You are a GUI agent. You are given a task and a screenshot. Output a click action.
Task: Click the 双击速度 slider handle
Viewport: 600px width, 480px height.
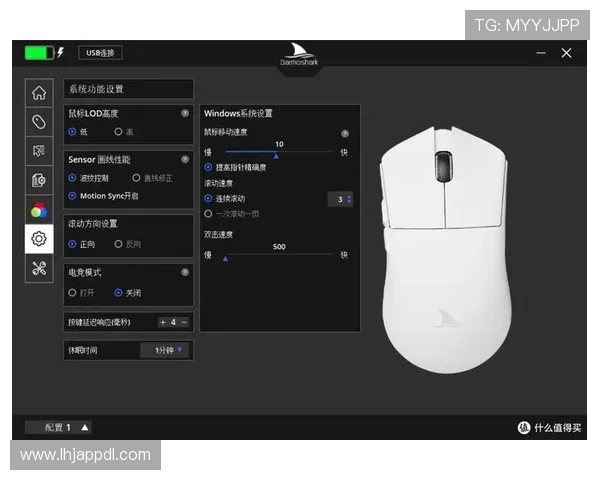point(225,259)
